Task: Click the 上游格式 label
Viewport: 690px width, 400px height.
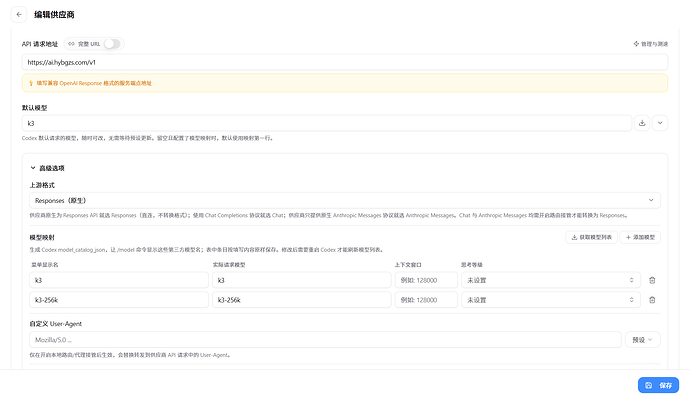Action: (42, 185)
